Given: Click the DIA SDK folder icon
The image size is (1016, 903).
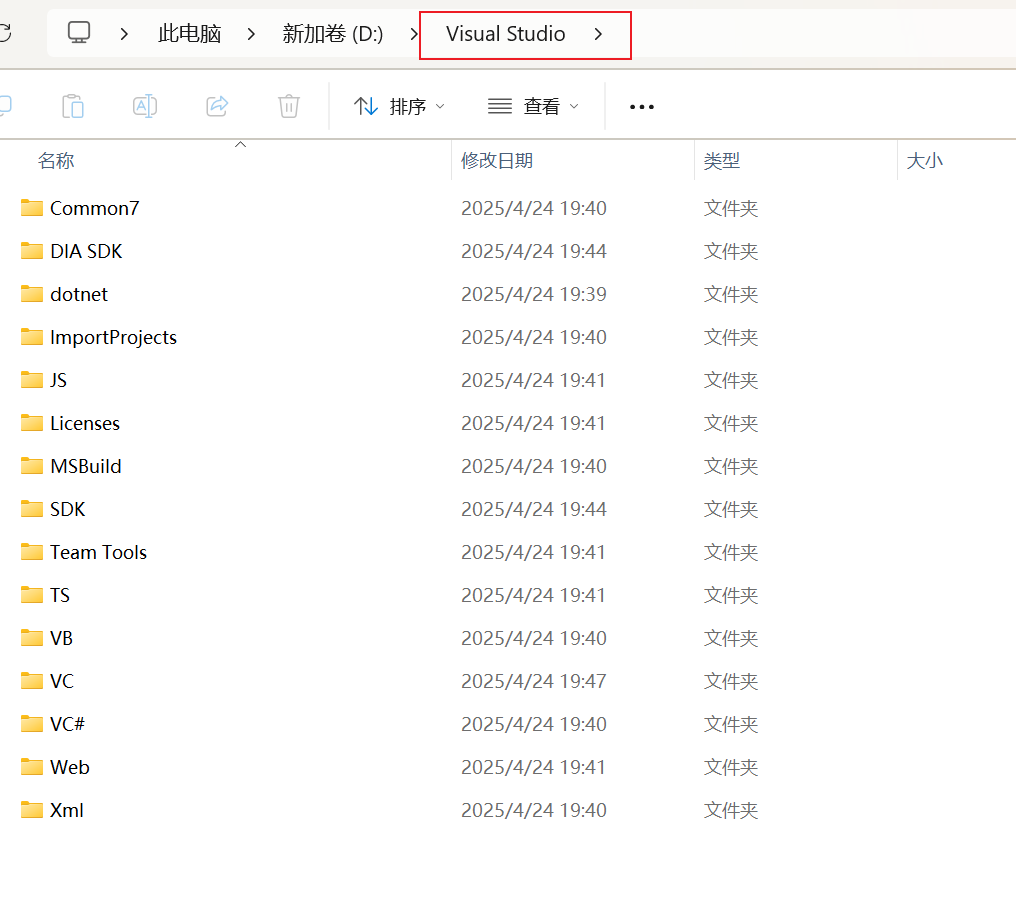Looking at the screenshot, I should point(32,251).
